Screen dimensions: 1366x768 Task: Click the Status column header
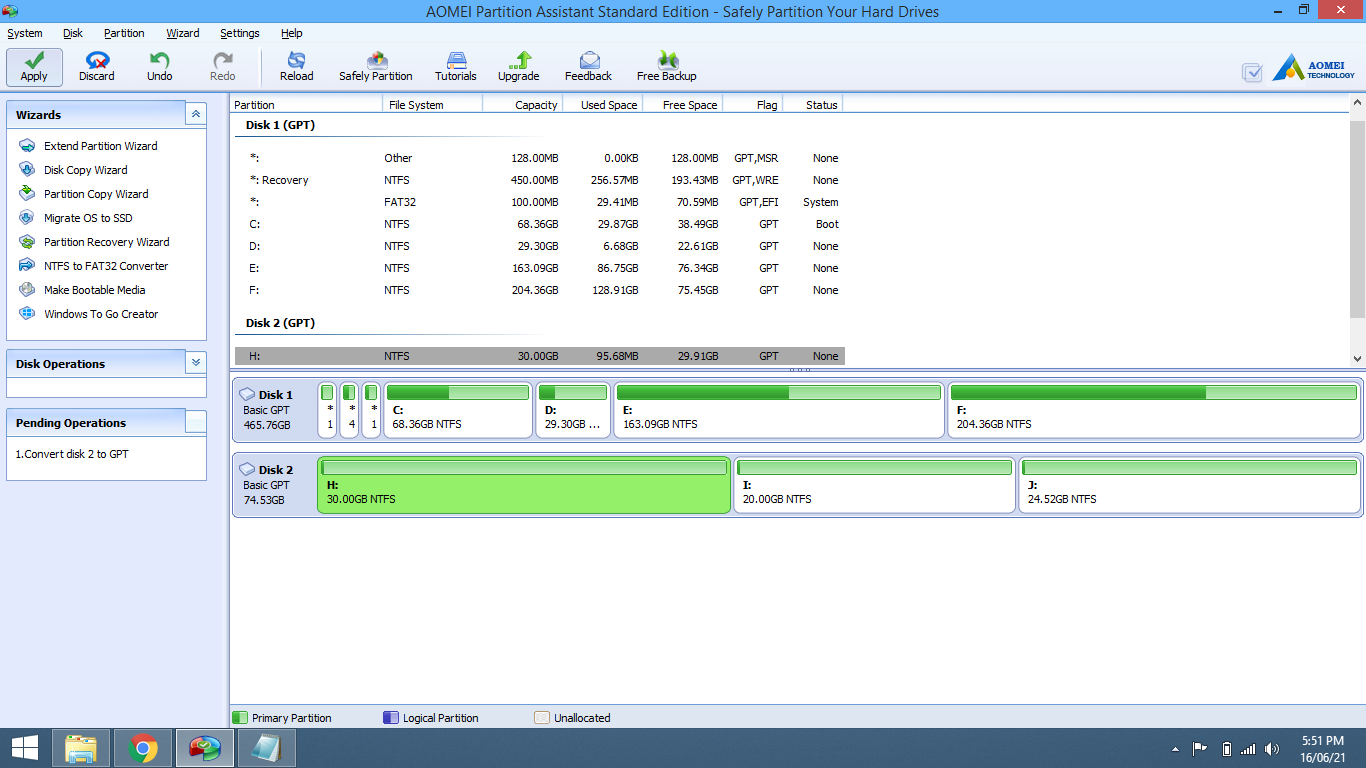(813, 104)
